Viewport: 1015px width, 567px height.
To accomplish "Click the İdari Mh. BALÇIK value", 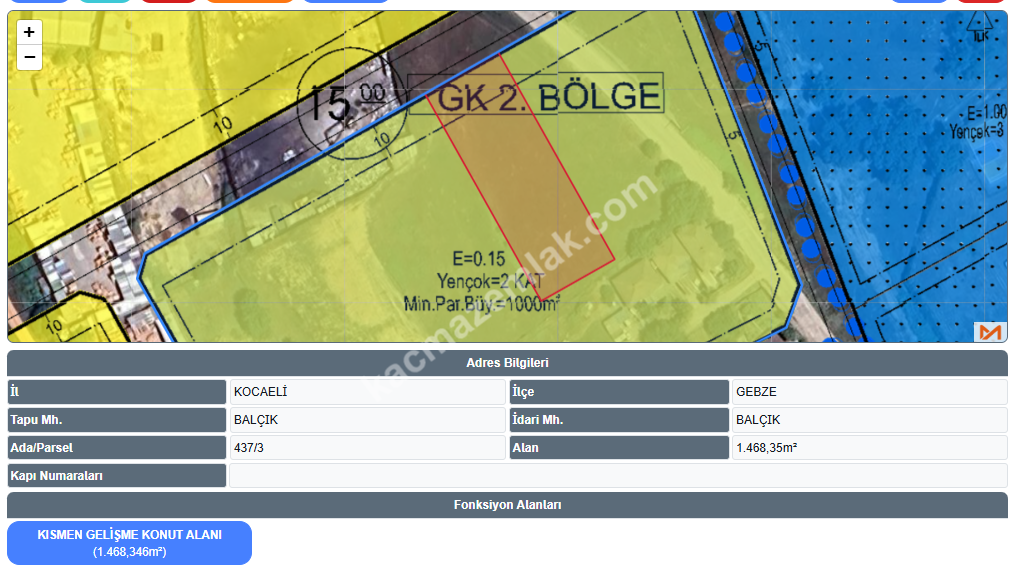I will [868, 420].
